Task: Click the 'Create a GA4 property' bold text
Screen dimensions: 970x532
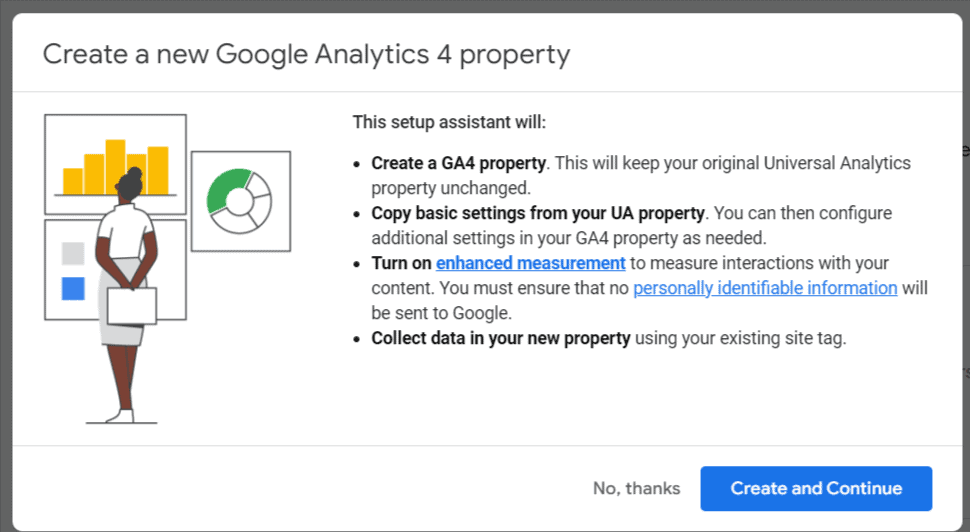Action: [x=458, y=163]
